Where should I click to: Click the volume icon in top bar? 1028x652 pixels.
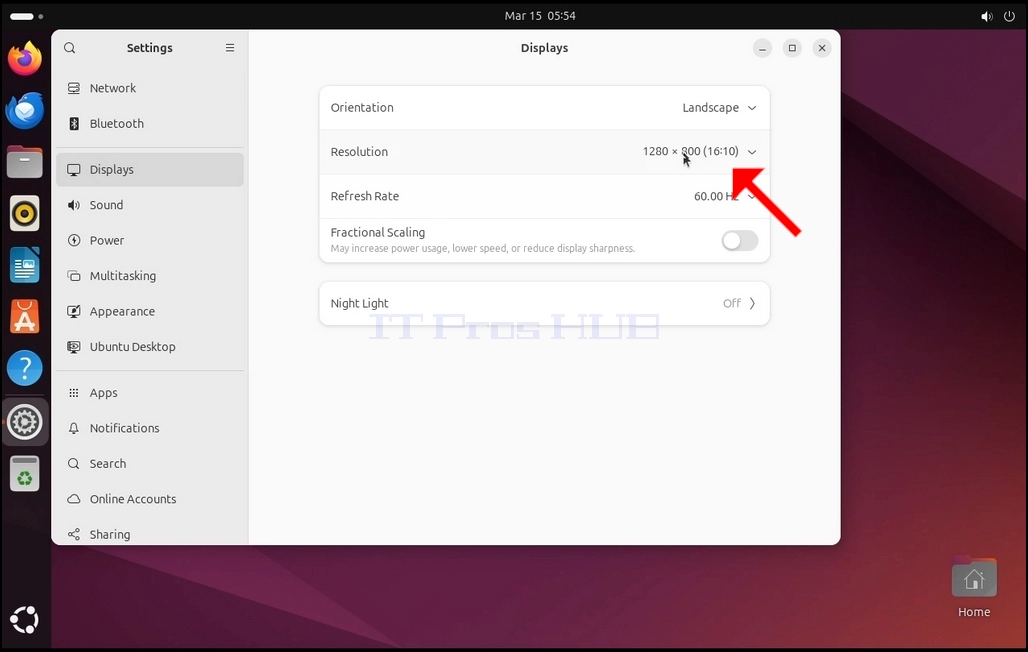987,16
